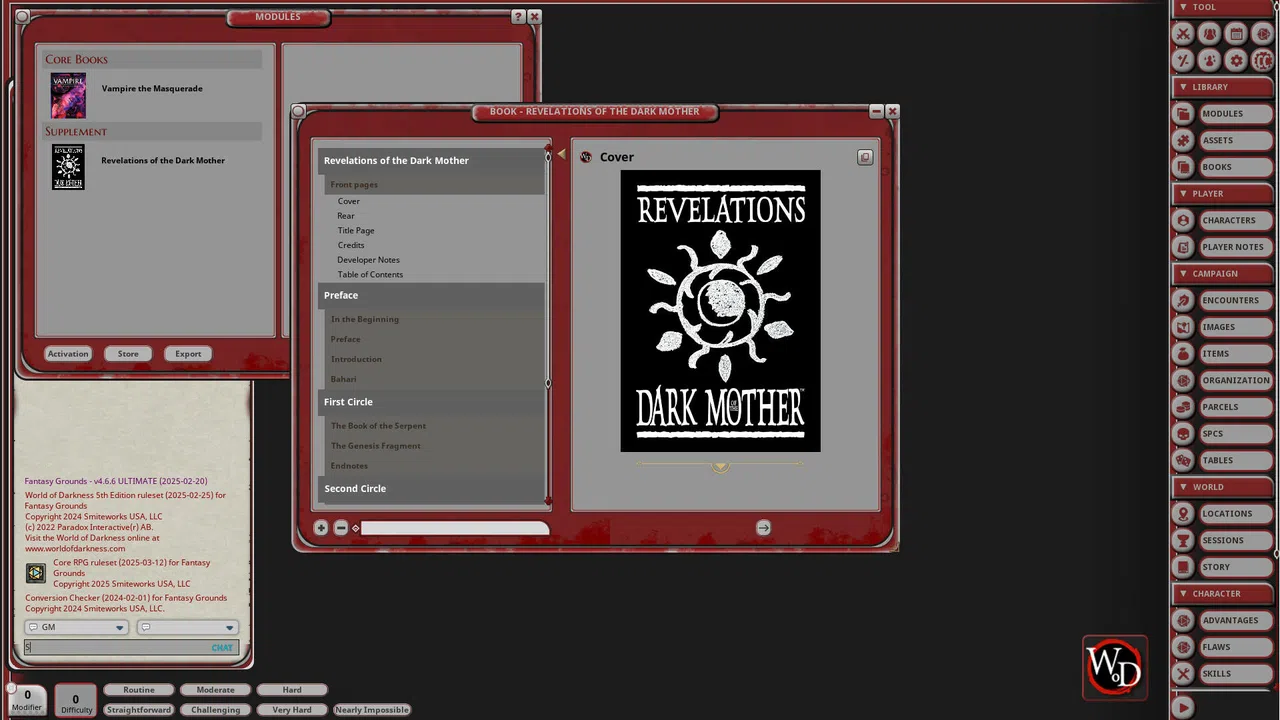Click the pop-out icon beside Cover heading
1280x720 pixels.
(x=865, y=157)
